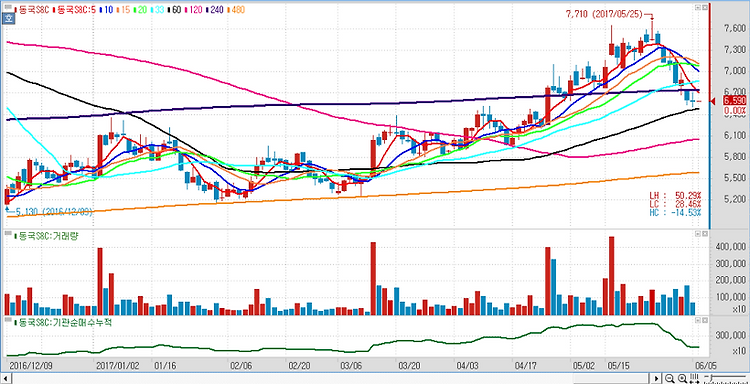Click the scrollbar right arrow button
Screen dimensions: 750x384
(x=657, y=379)
